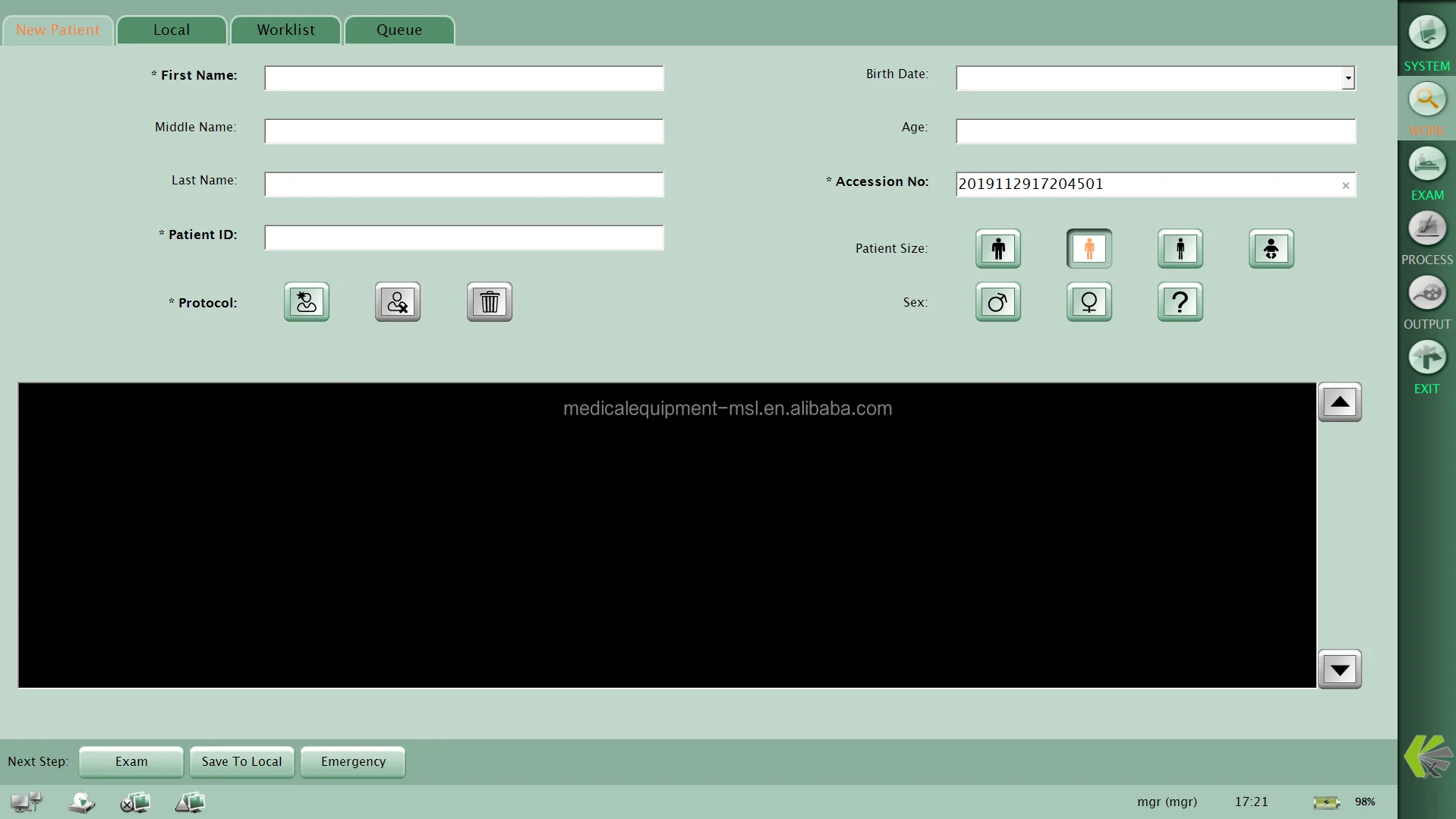
Task: Select the infant patient size
Action: 1271,249
